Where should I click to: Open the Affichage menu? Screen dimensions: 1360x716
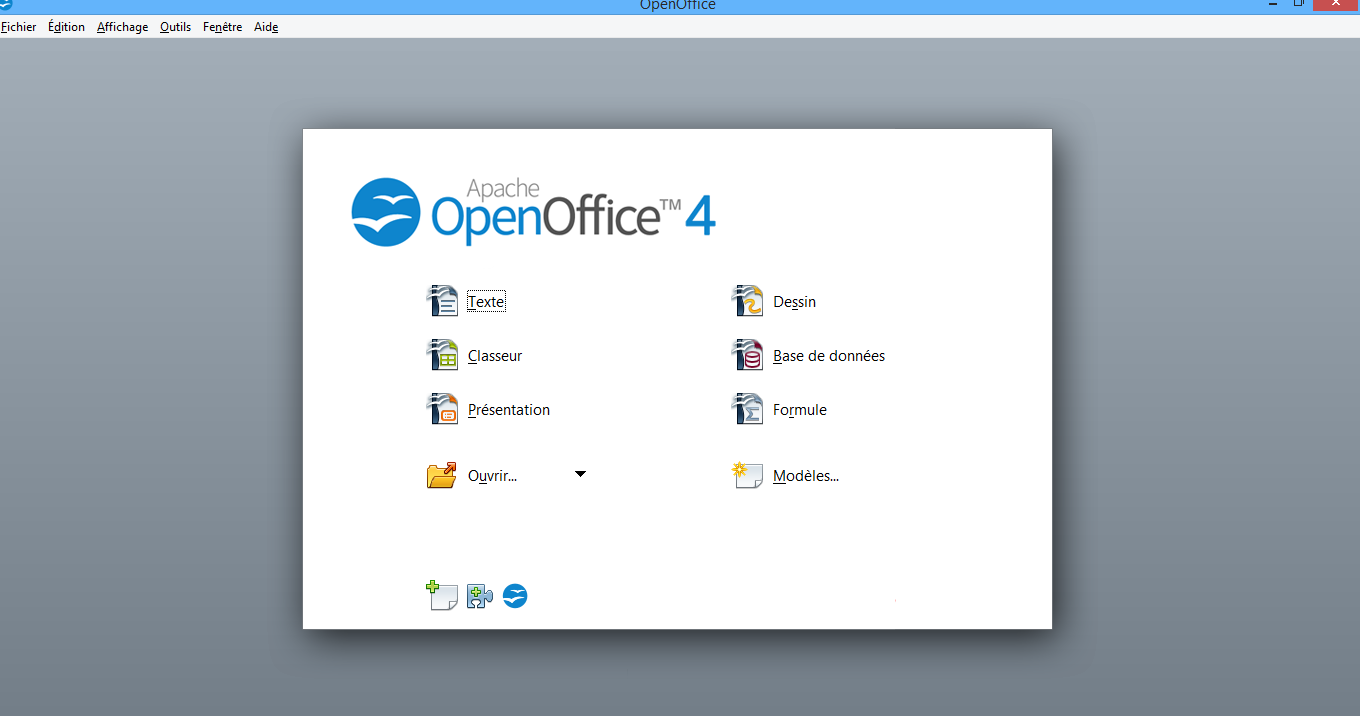[122, 27]
